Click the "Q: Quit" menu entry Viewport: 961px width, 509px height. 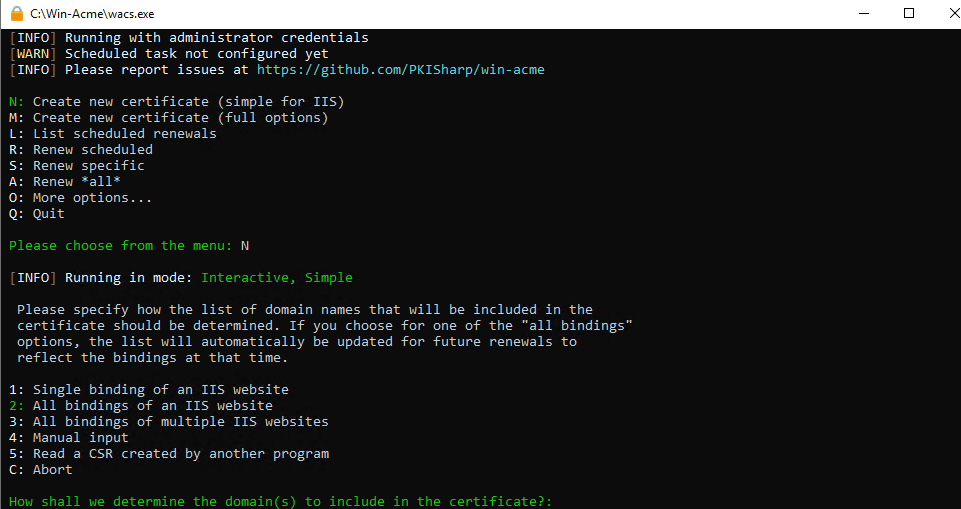click(x=37, y=214)
